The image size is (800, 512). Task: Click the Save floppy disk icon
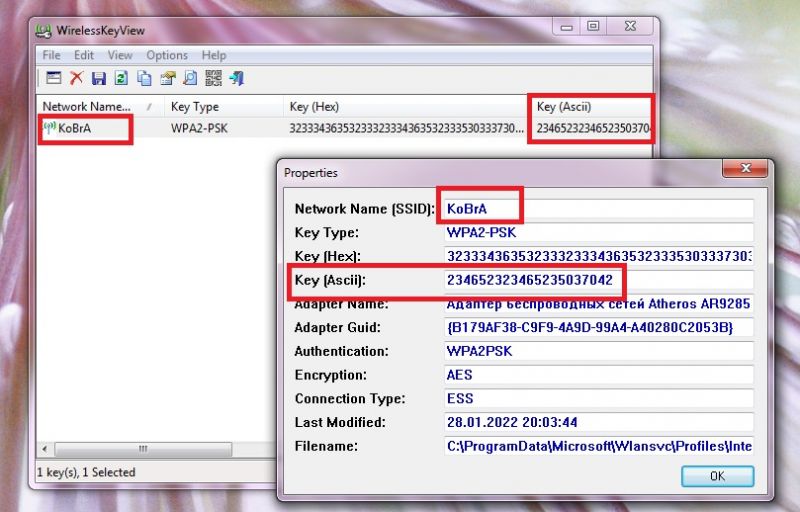[99, 78]
